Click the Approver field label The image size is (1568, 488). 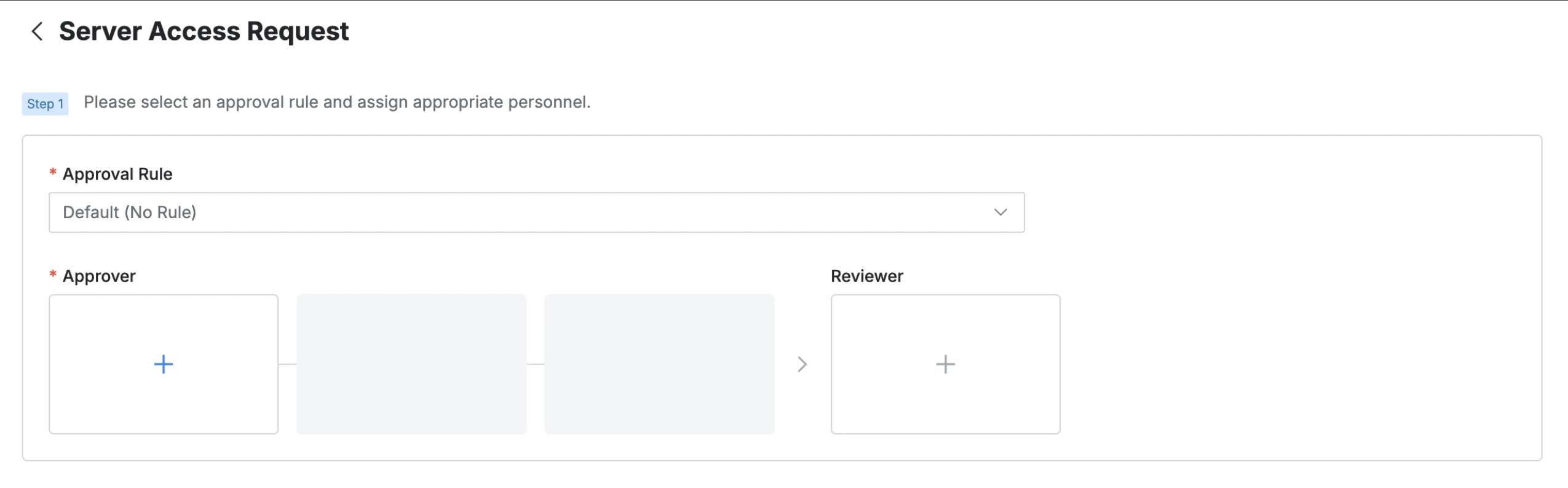[x=99, y=277]
